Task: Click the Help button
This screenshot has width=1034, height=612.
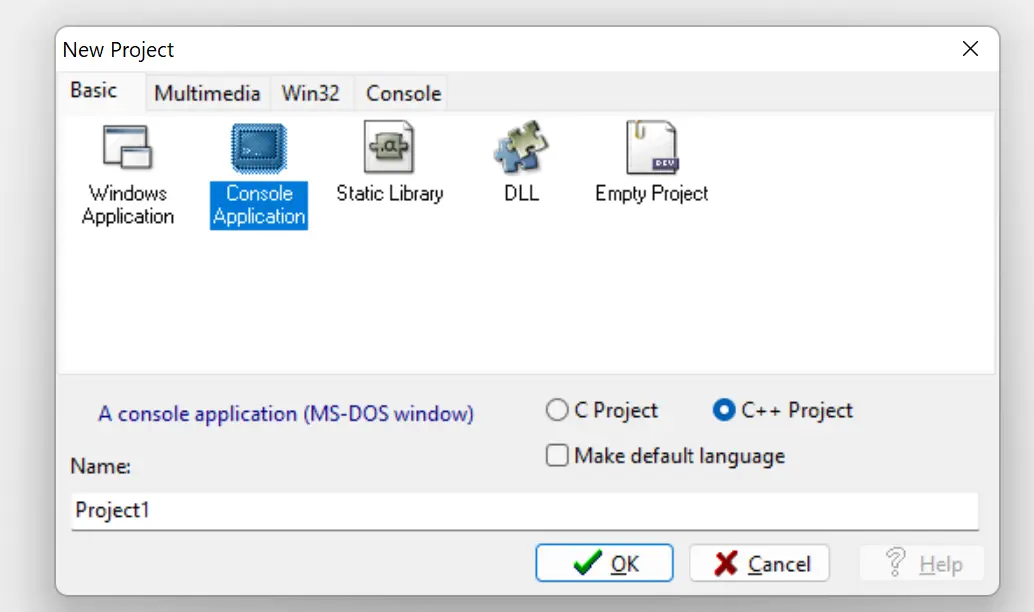Action: click(x=922, y=564)
